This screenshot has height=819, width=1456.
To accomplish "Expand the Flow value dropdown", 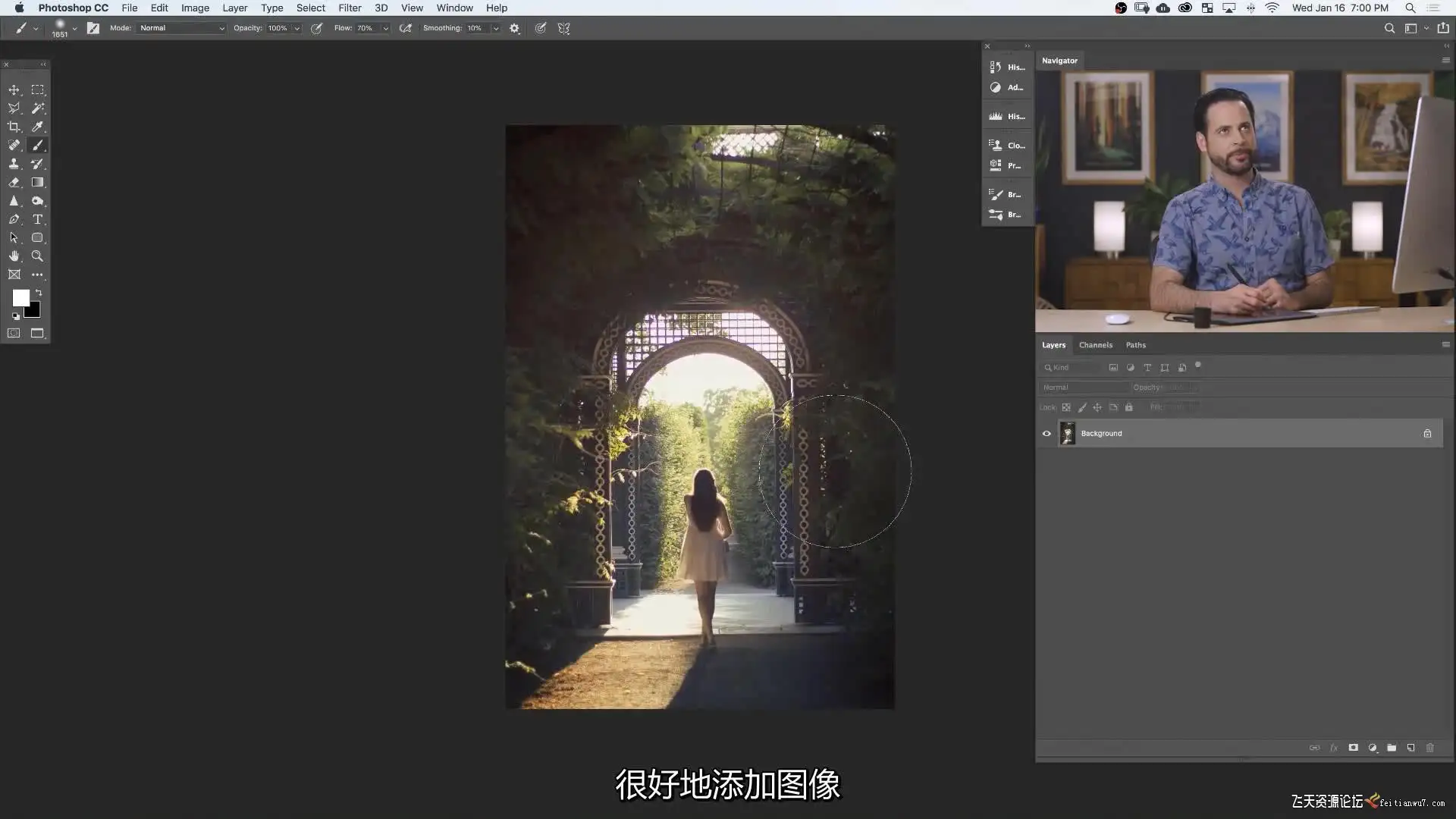I will [385, 28].
